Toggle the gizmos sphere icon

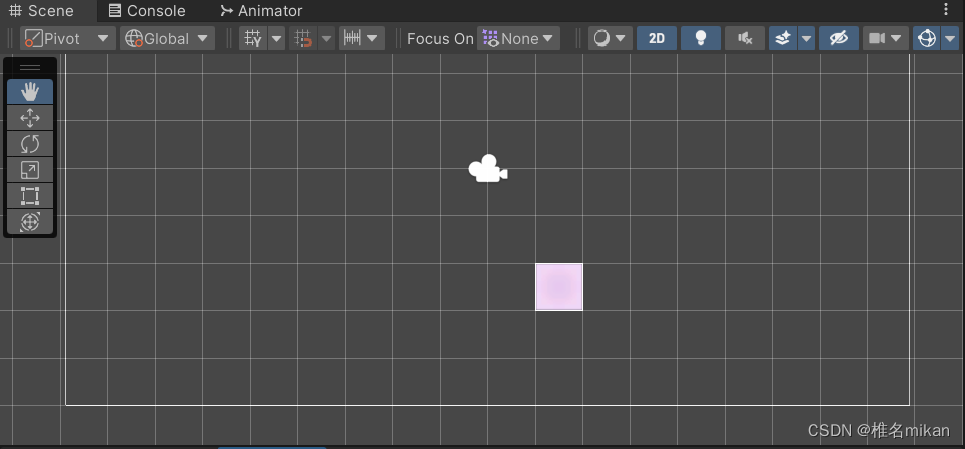tap(926, 38)
